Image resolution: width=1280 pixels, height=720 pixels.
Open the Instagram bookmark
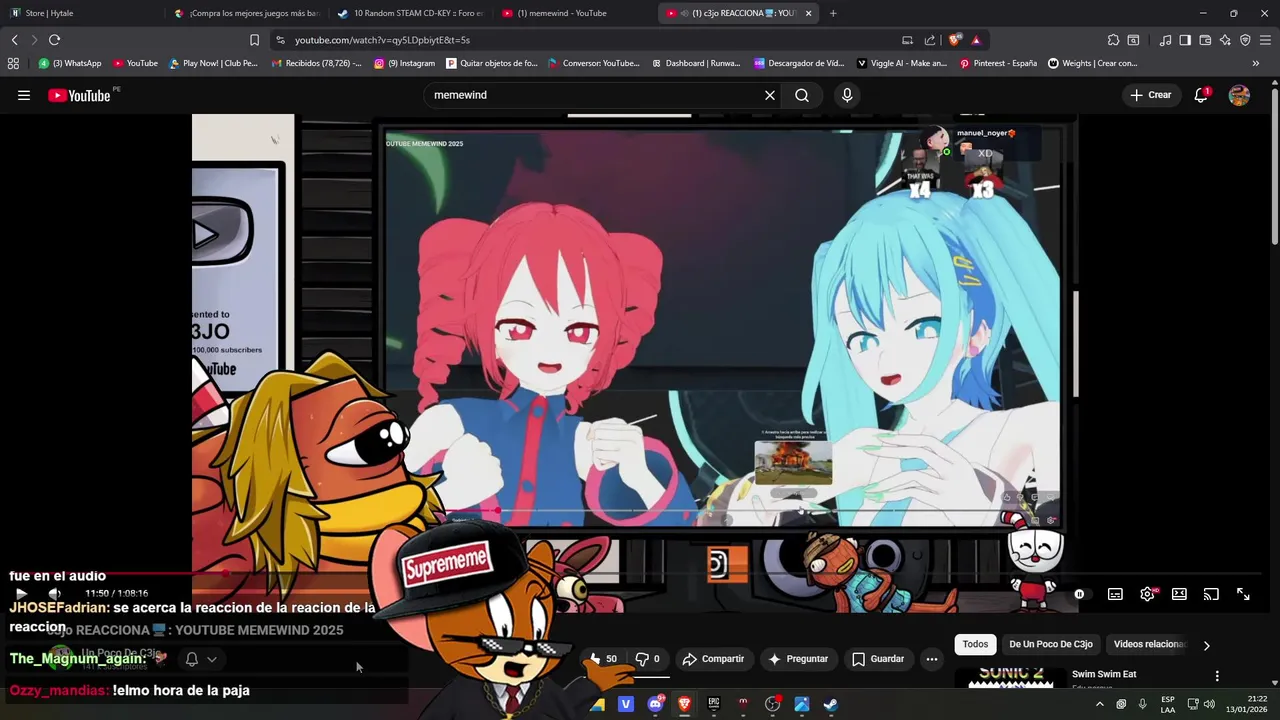(405, 63)
